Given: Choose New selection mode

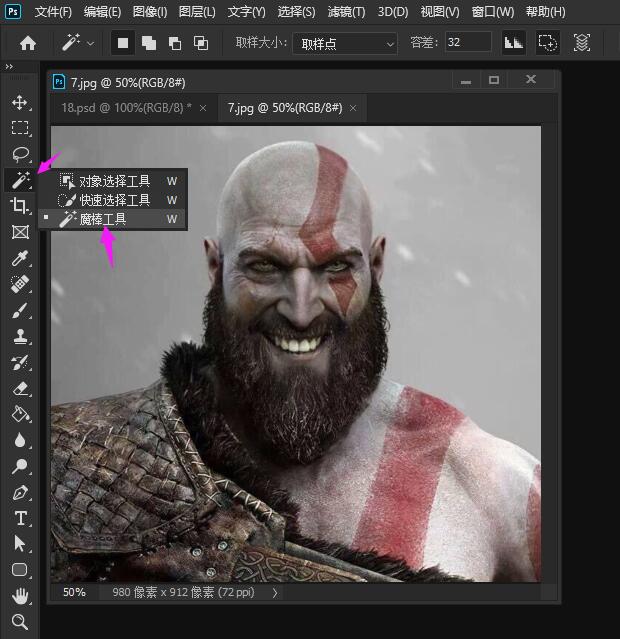Looking at the screenshot, I should click(123, 43).
